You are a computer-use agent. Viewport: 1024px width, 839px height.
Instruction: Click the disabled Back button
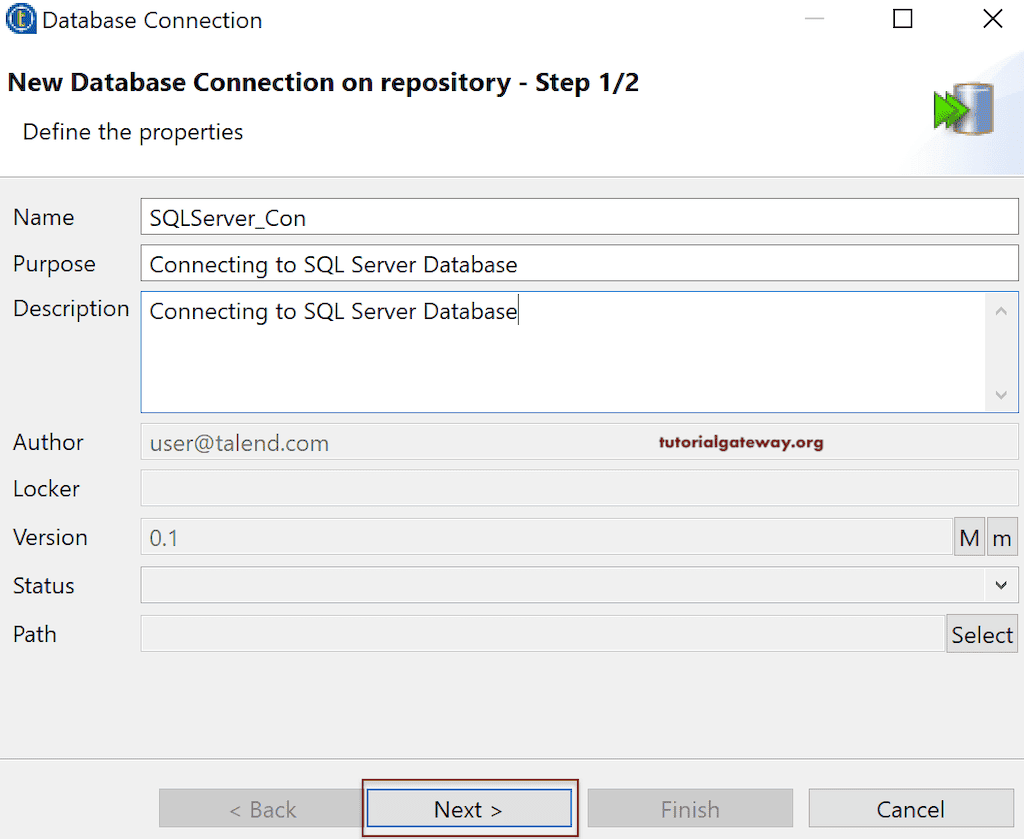[x=259, y=808]
